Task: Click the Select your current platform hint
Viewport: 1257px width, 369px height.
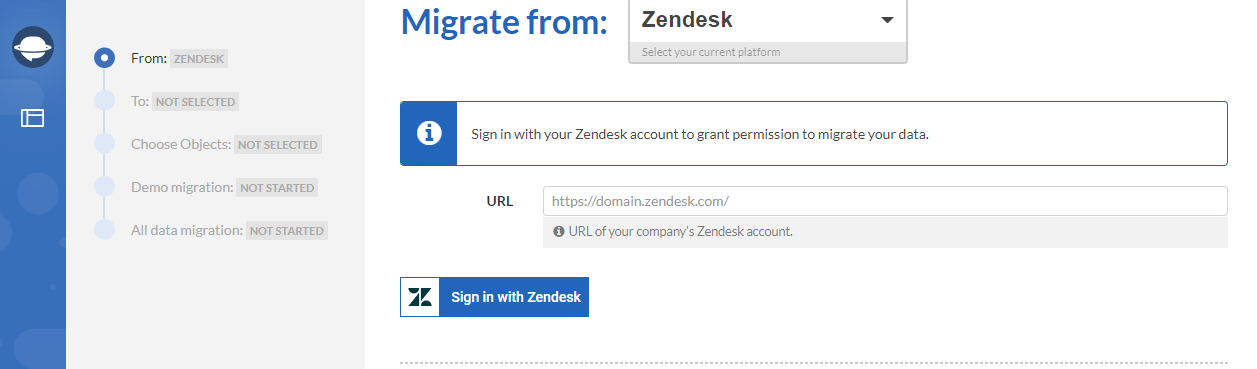Action: pos(710,52)
